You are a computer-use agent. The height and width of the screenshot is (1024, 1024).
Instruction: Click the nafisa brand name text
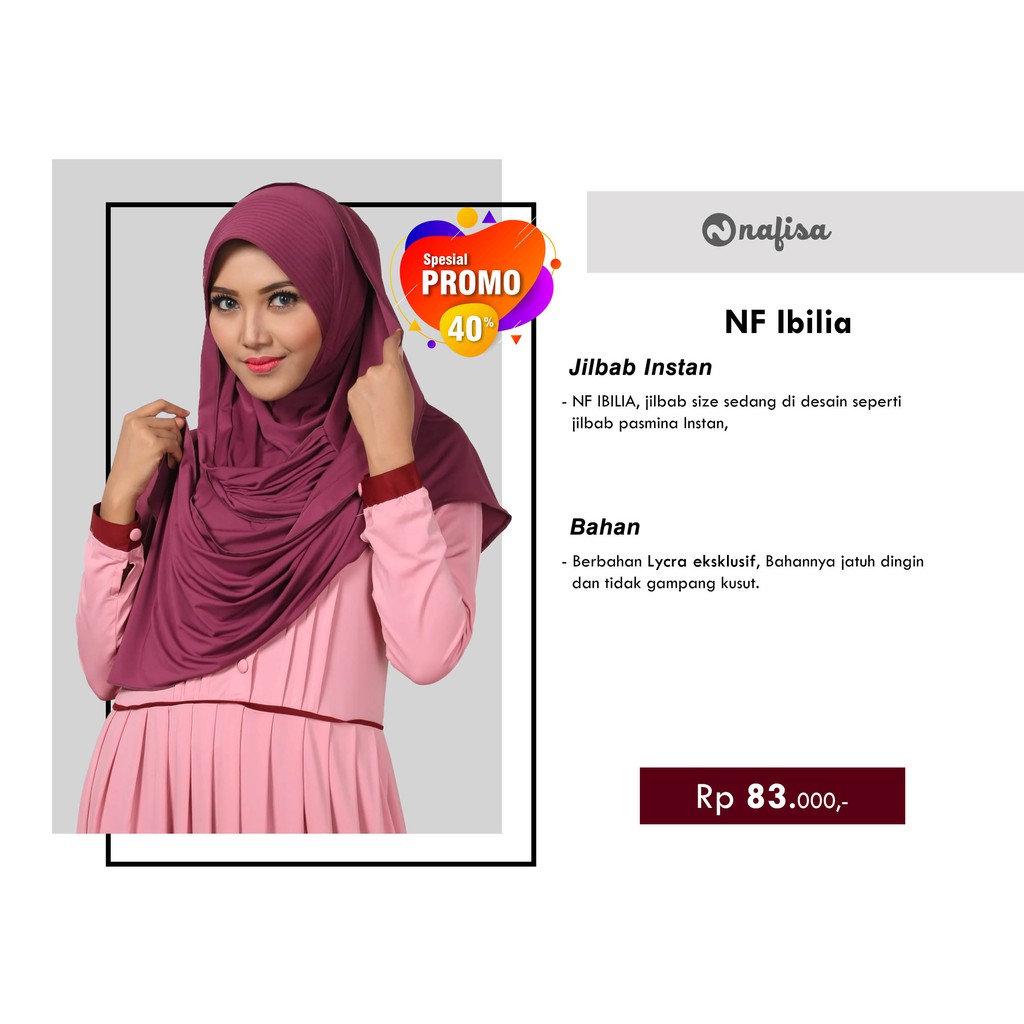[784, 232]
